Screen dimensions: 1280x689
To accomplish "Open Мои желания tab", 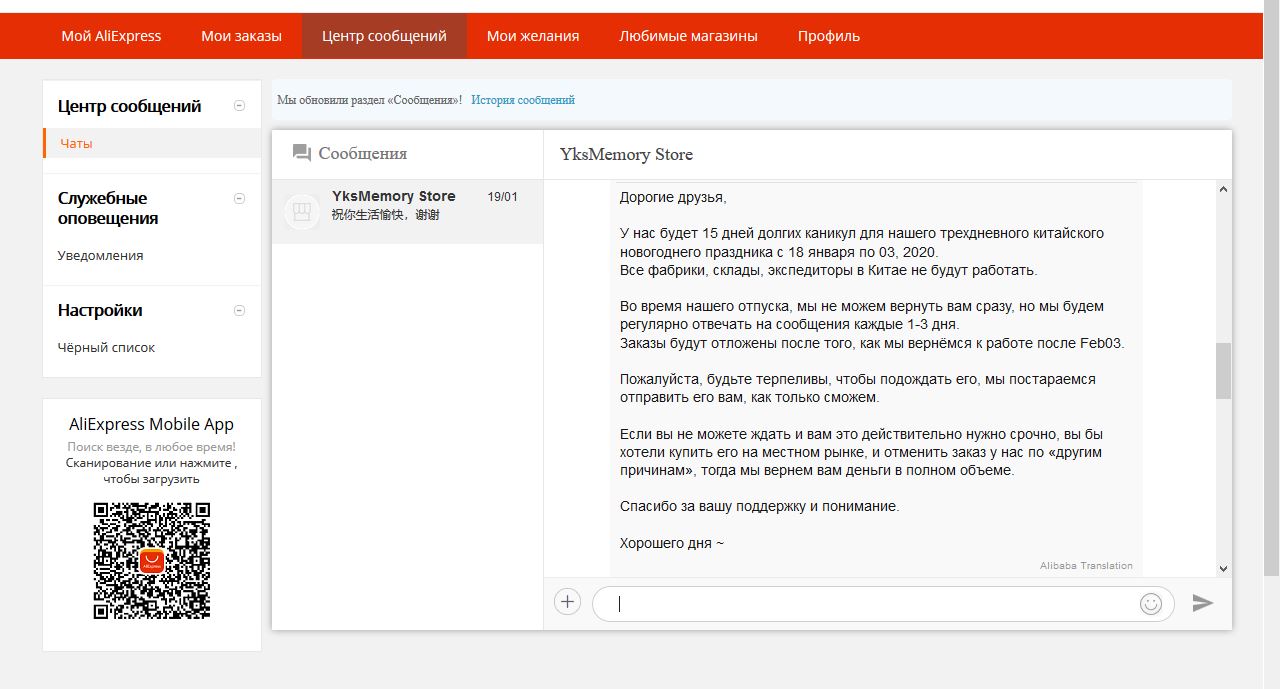I will 533,36.
